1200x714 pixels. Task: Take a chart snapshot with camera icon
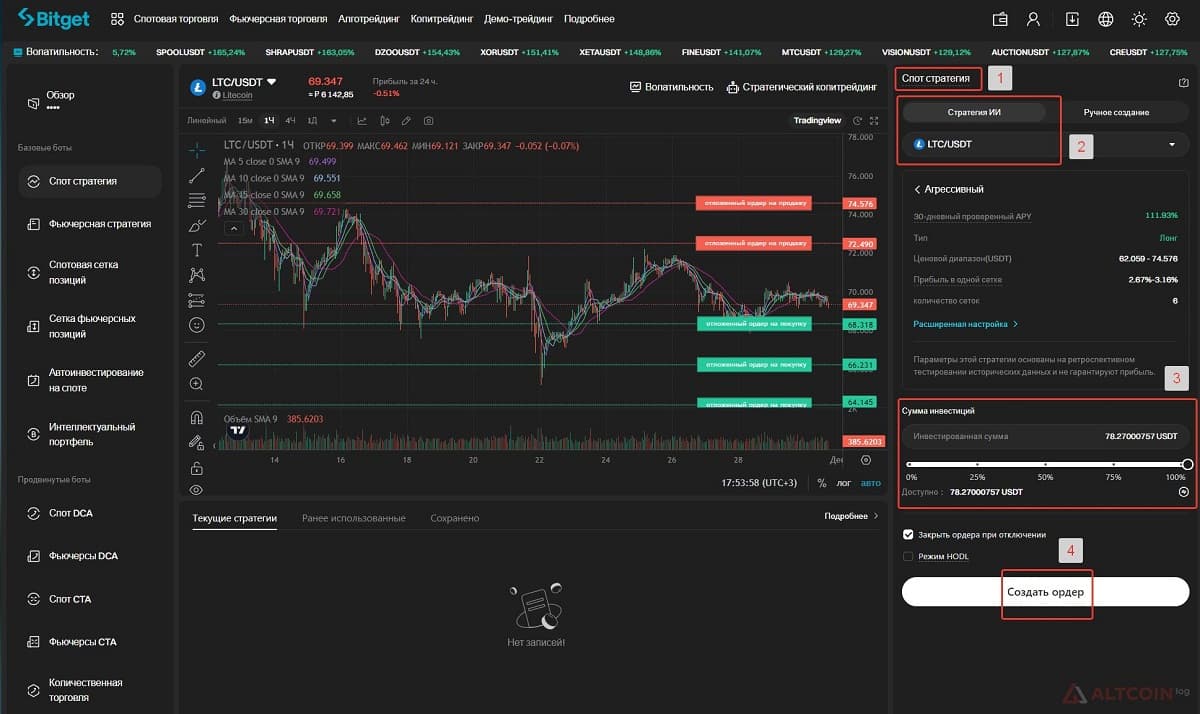pyautogui.click(x=429, y=121)
